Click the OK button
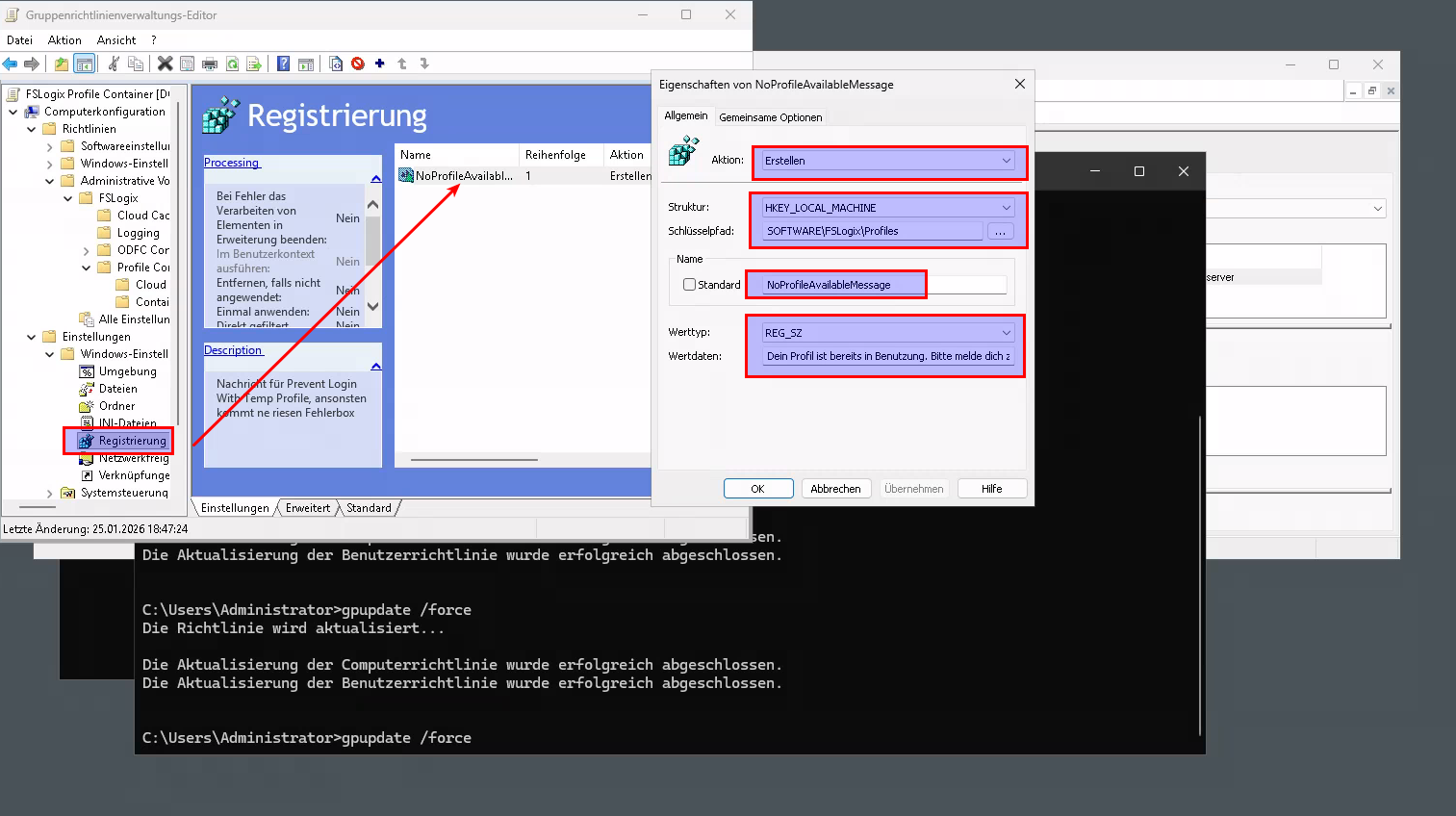 757,489
